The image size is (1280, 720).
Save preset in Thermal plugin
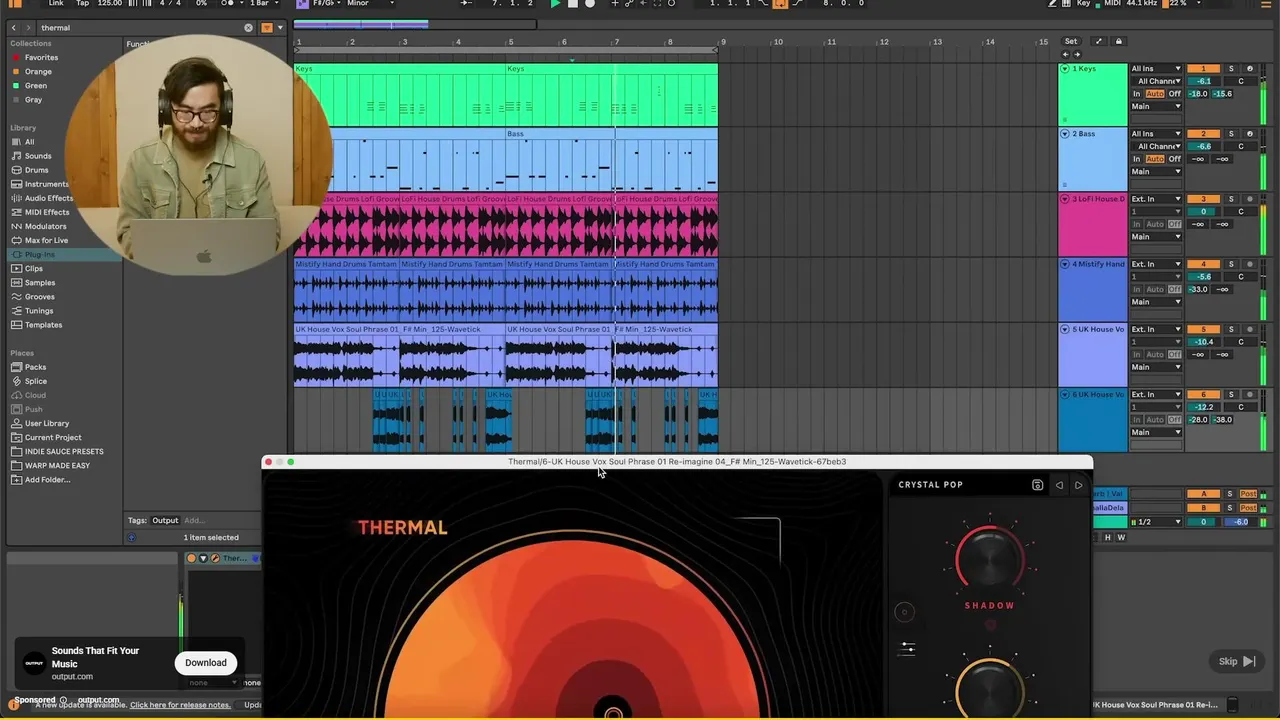(1037, 485)
